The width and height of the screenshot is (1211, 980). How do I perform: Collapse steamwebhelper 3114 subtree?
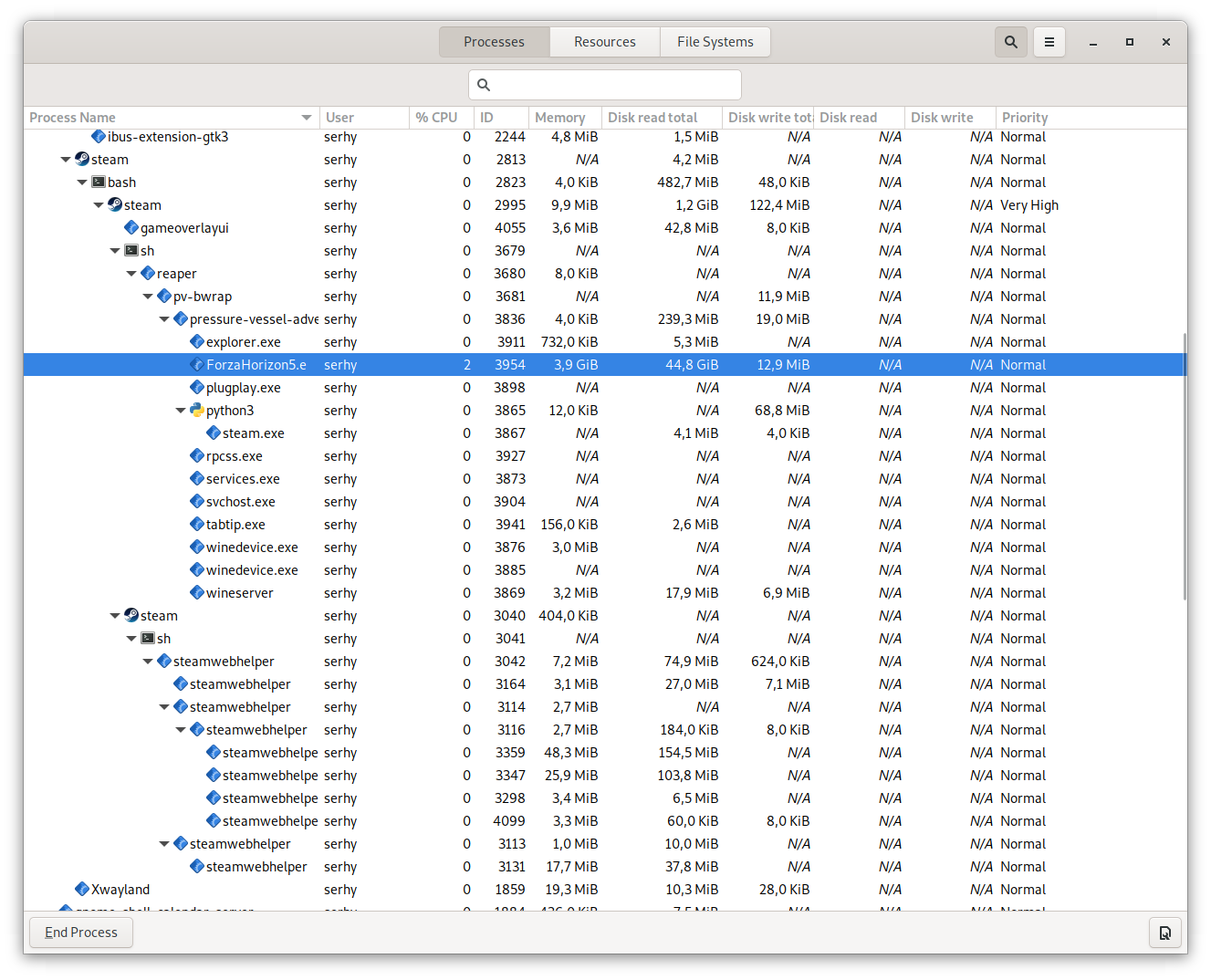point(164,707)
